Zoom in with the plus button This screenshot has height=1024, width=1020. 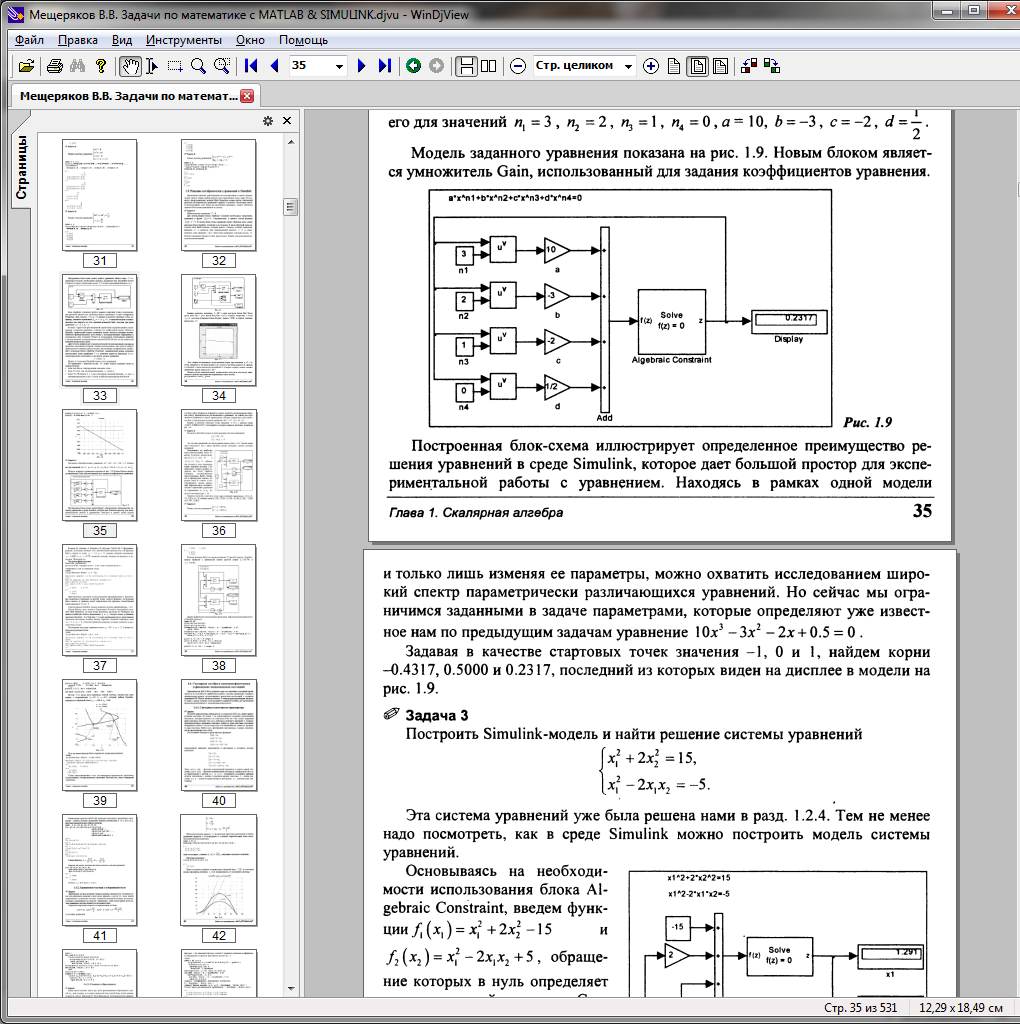click(650, 66)
